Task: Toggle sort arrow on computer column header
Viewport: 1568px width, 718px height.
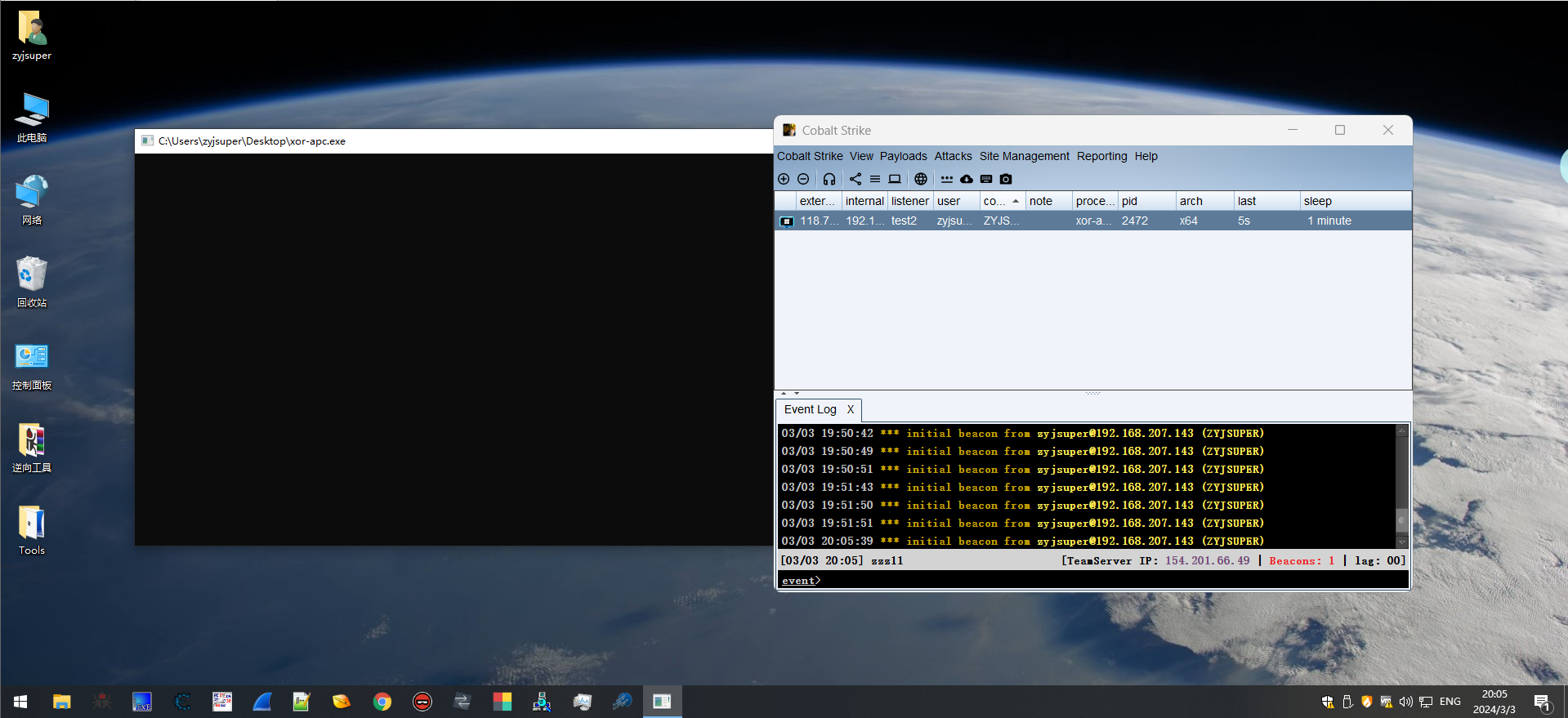Action: click(x=1016, y=201)
